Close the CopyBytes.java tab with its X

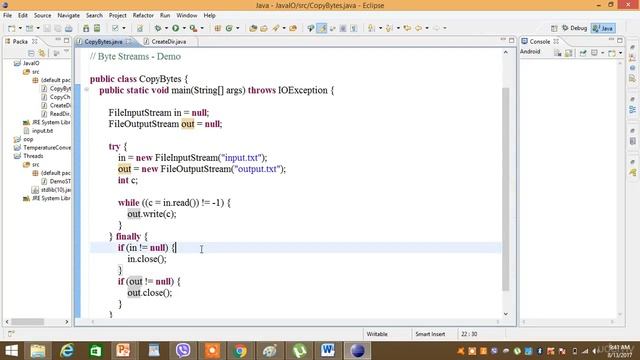(129, 42)
